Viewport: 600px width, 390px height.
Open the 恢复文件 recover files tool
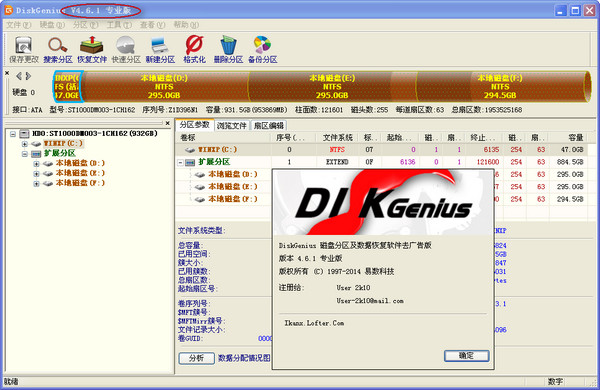pos(92,50)
